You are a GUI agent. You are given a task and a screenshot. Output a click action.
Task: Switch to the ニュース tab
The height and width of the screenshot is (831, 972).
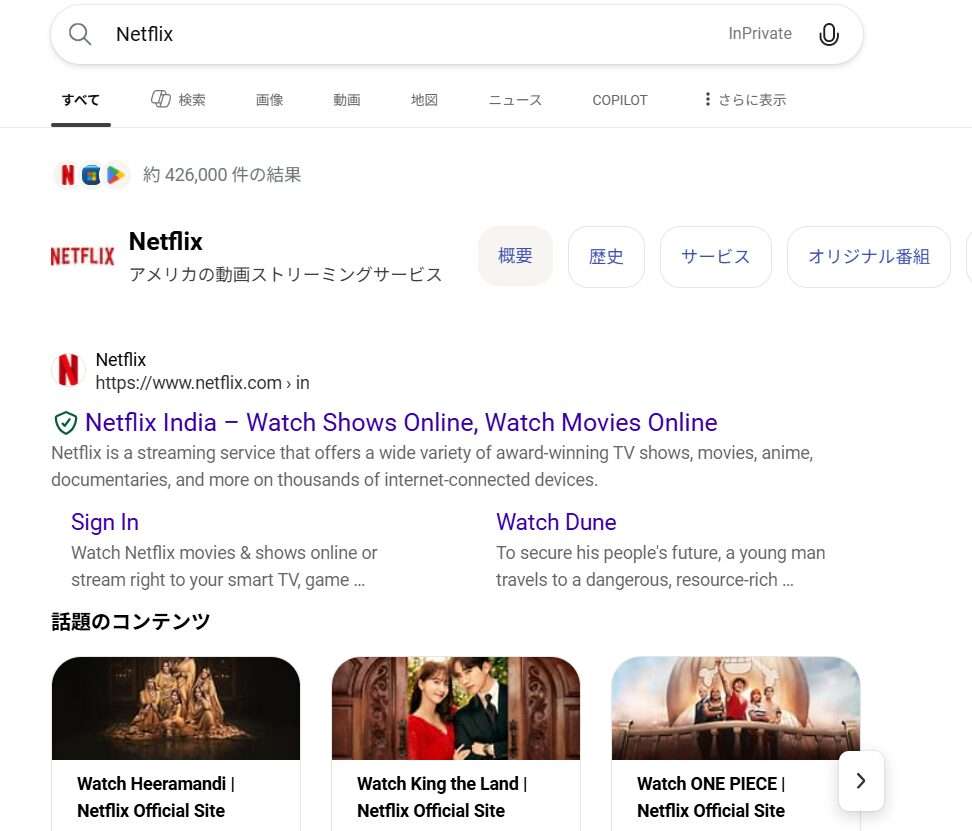[515, 100]
